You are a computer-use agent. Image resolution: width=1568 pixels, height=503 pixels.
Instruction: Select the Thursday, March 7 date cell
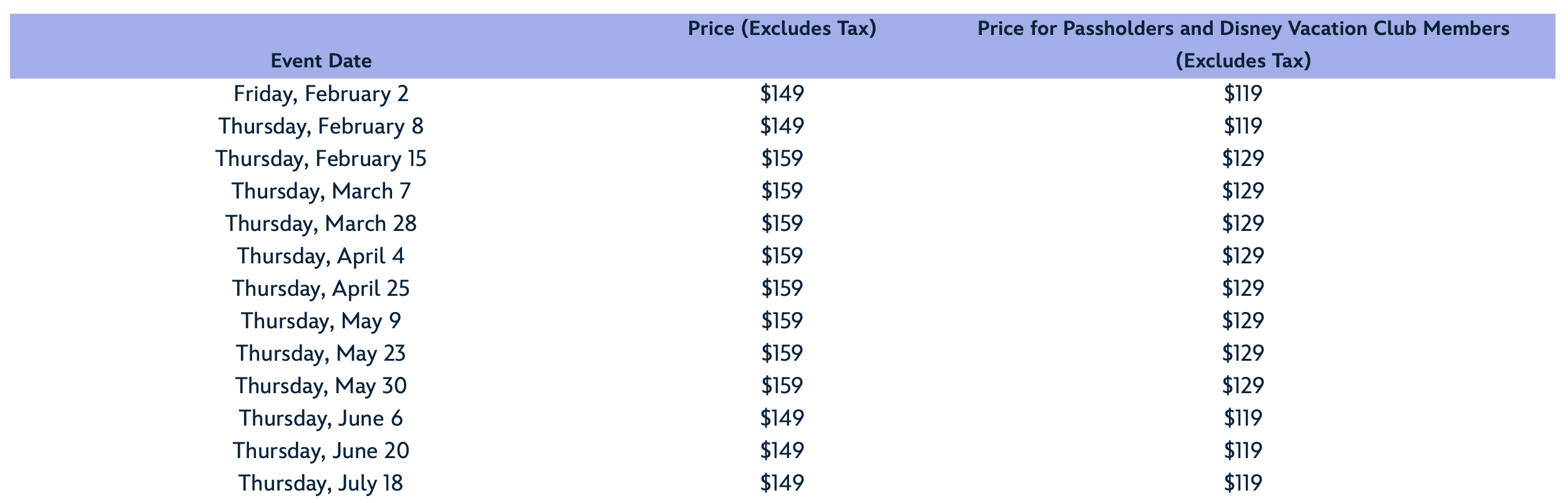(321, 192)
